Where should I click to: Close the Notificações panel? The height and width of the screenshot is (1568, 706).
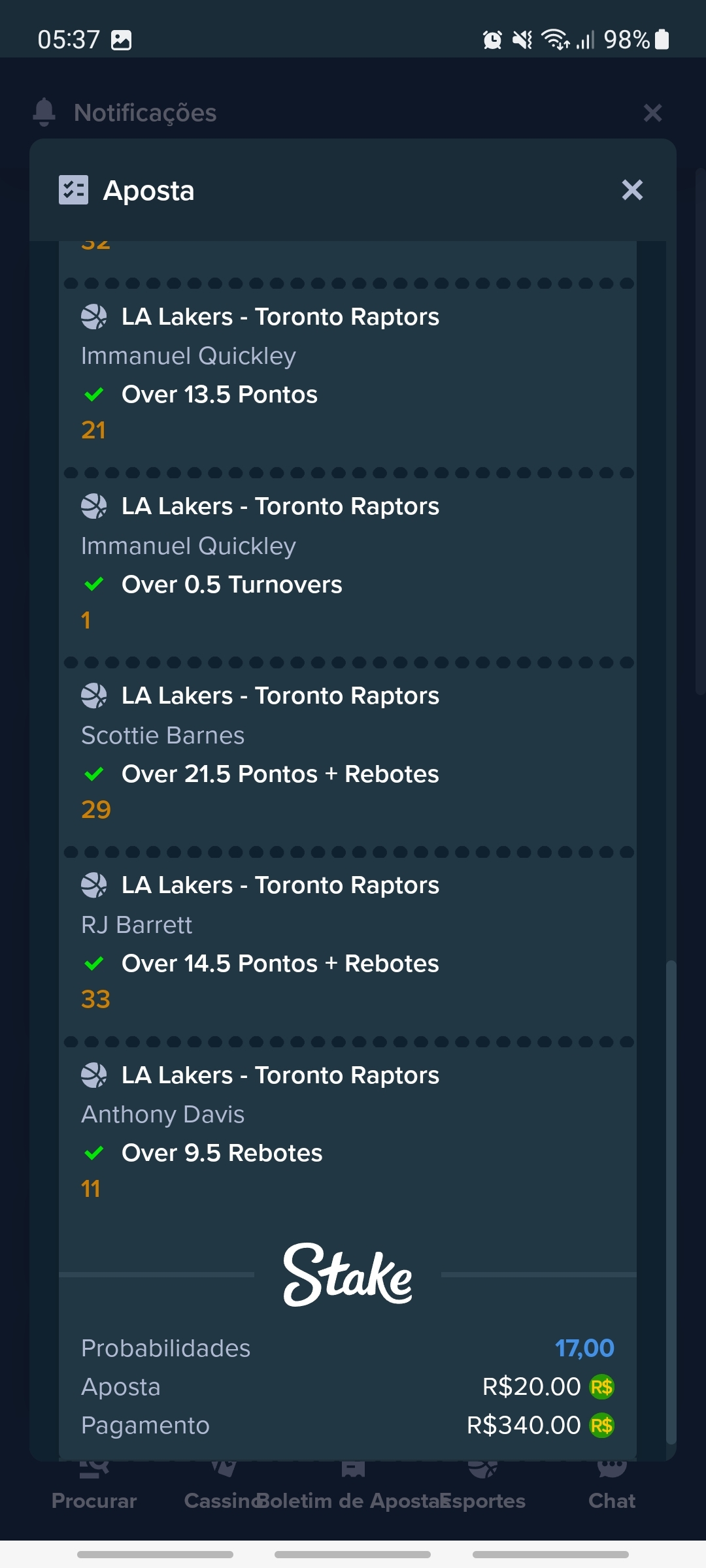(652, 112)
